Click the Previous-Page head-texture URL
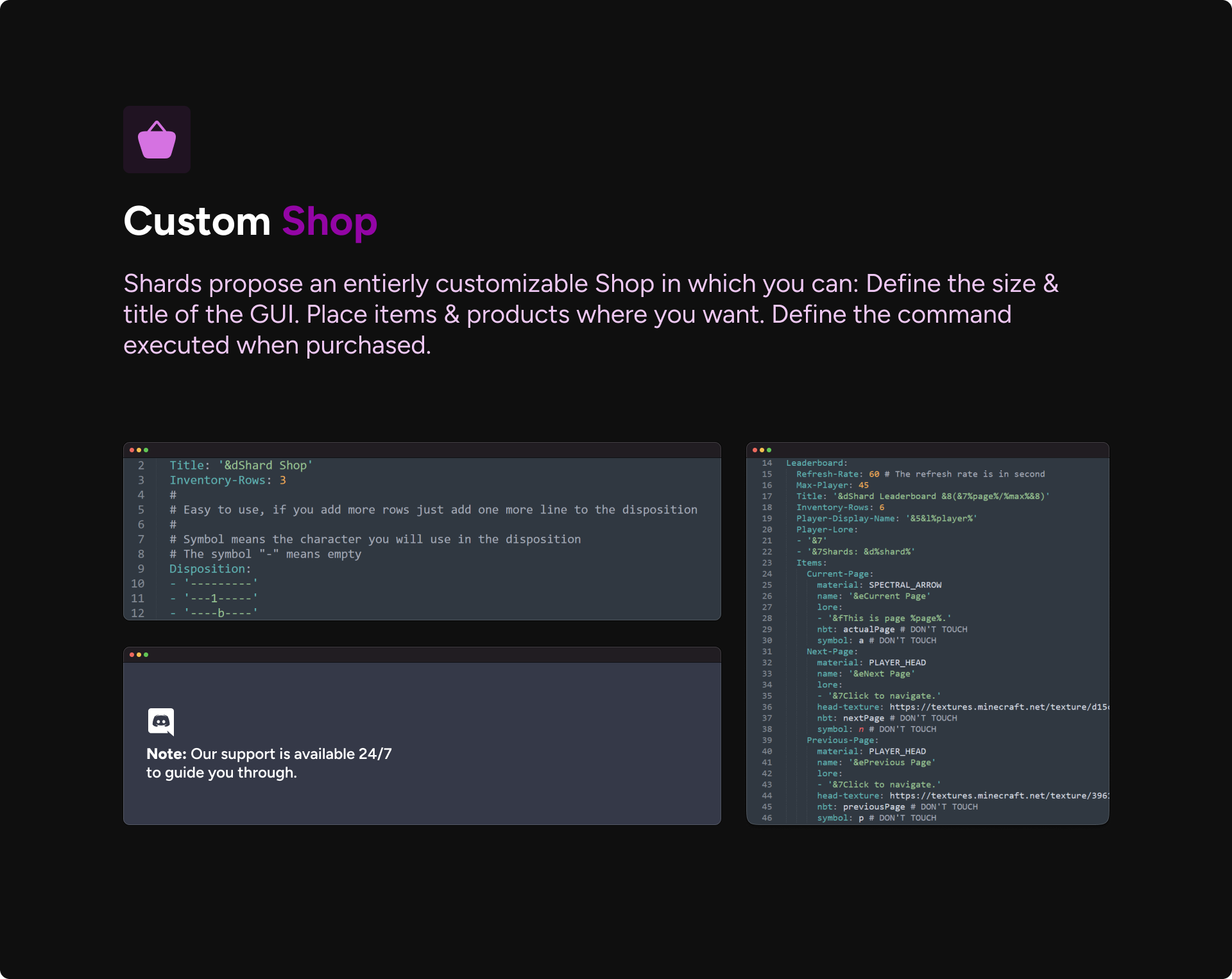Viewport: 1232px width, 979px height. (998, 796)
